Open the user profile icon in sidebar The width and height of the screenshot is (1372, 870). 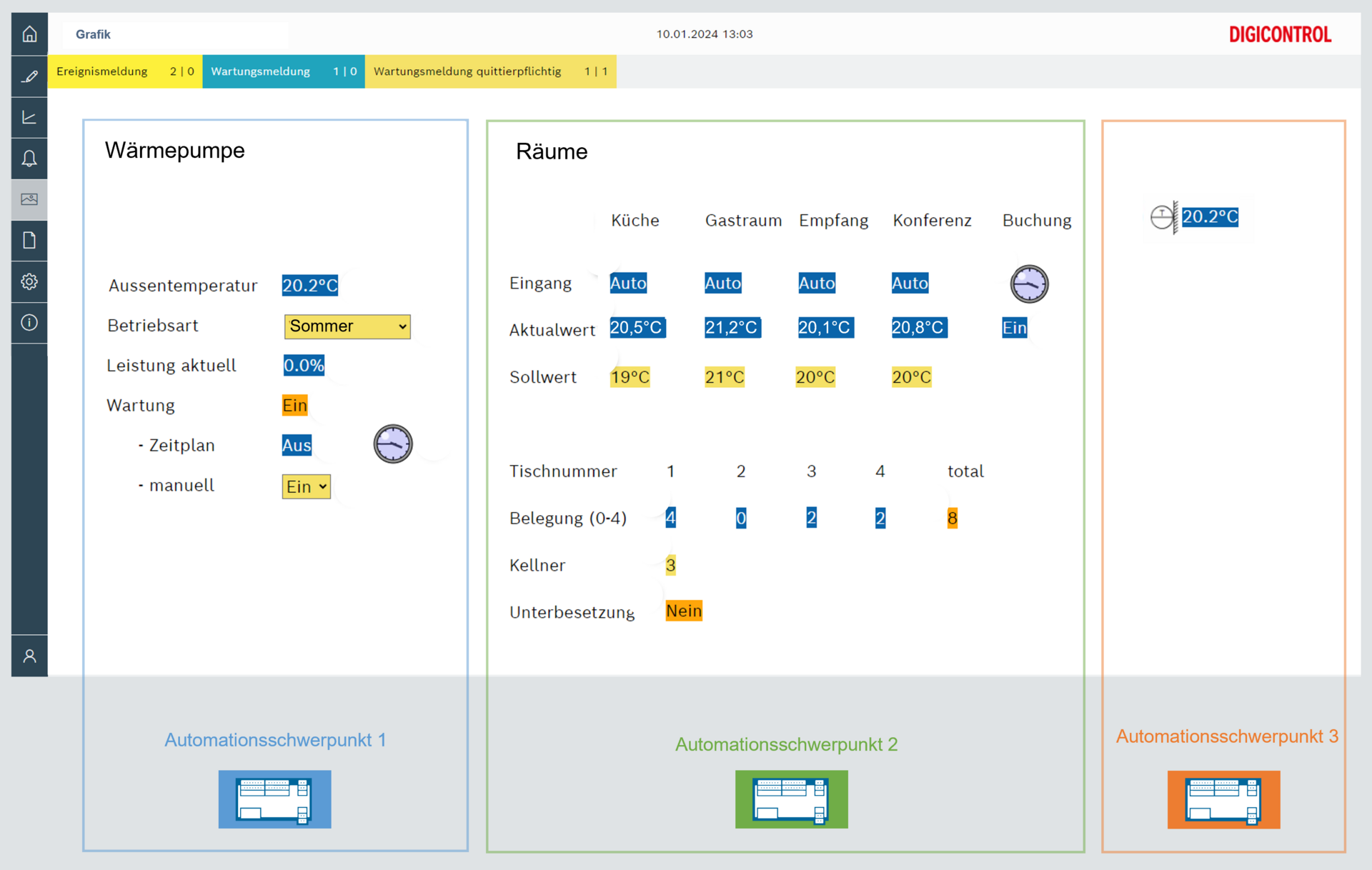[x=29, y=656]
